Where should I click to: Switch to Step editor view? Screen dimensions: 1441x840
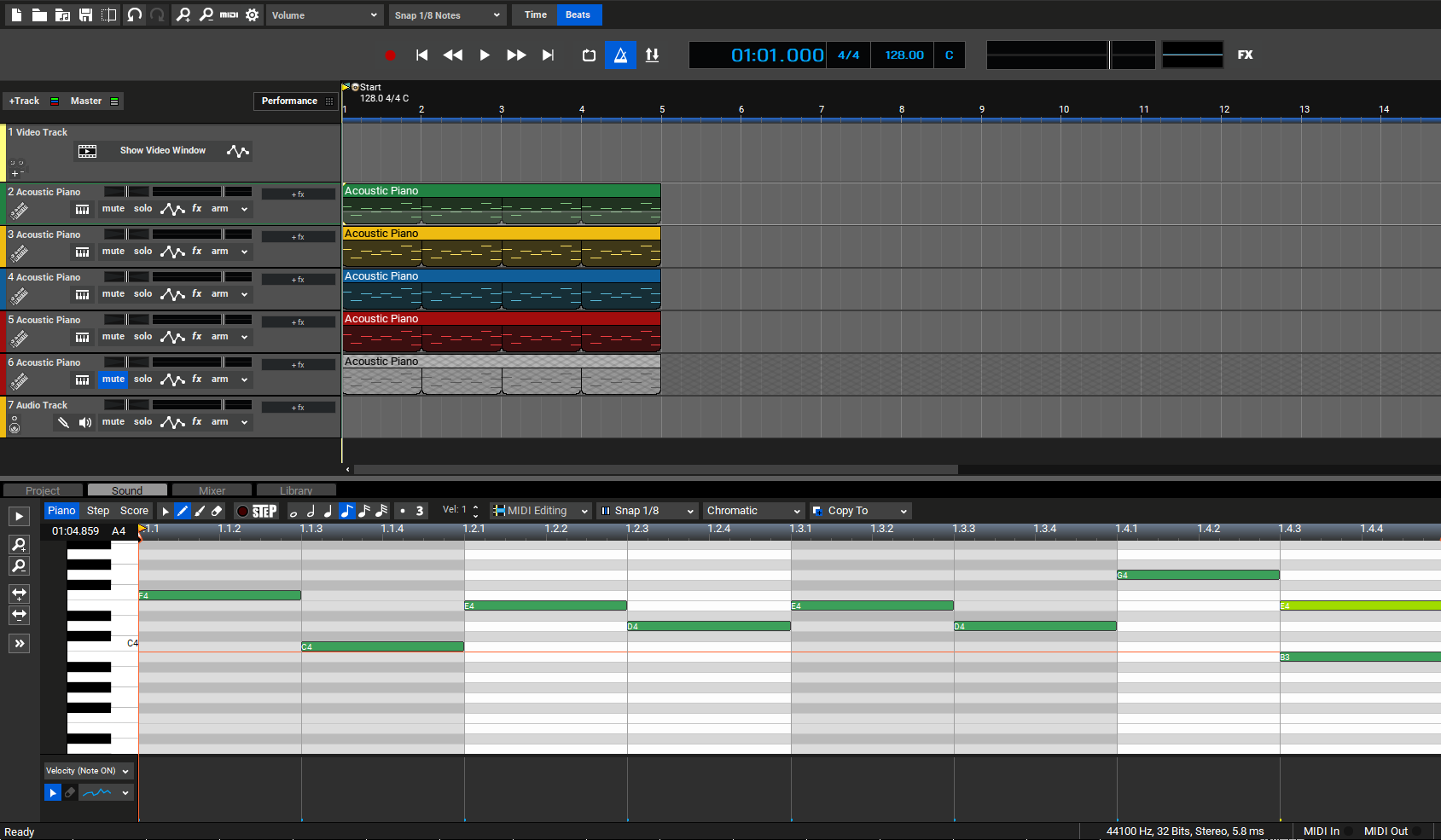coord(98,511)
